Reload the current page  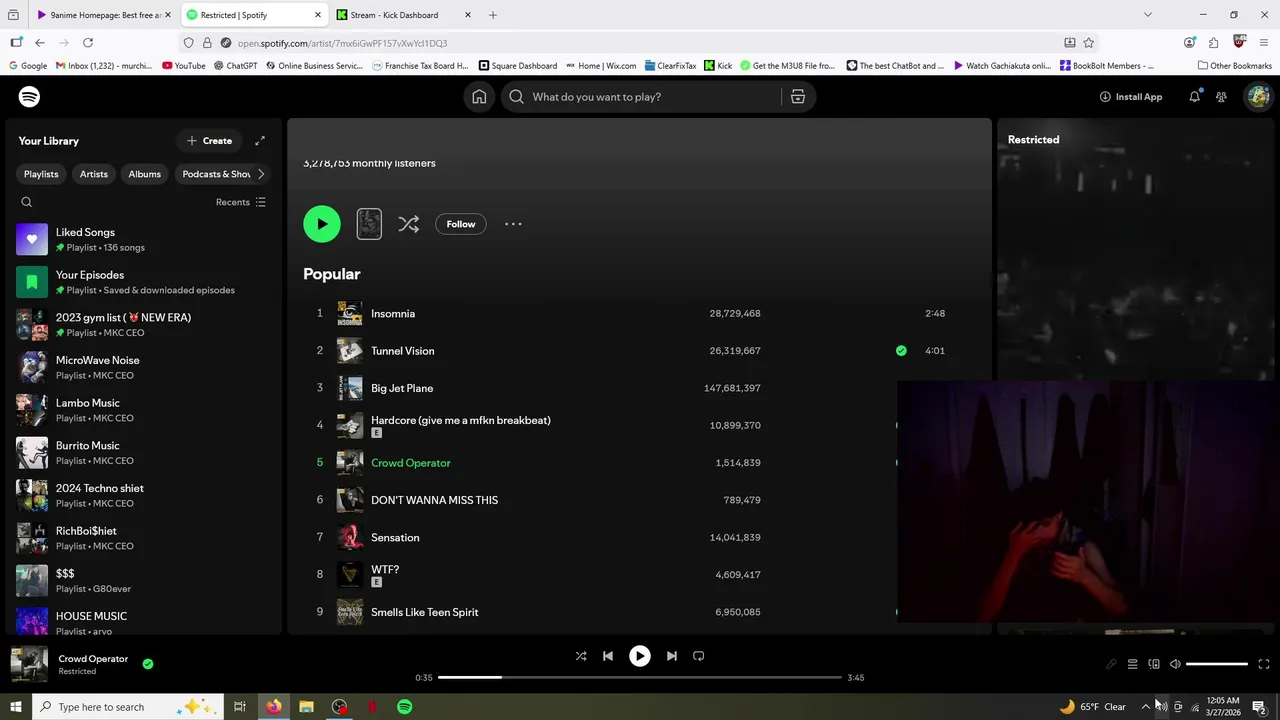[x=88, y=43]
